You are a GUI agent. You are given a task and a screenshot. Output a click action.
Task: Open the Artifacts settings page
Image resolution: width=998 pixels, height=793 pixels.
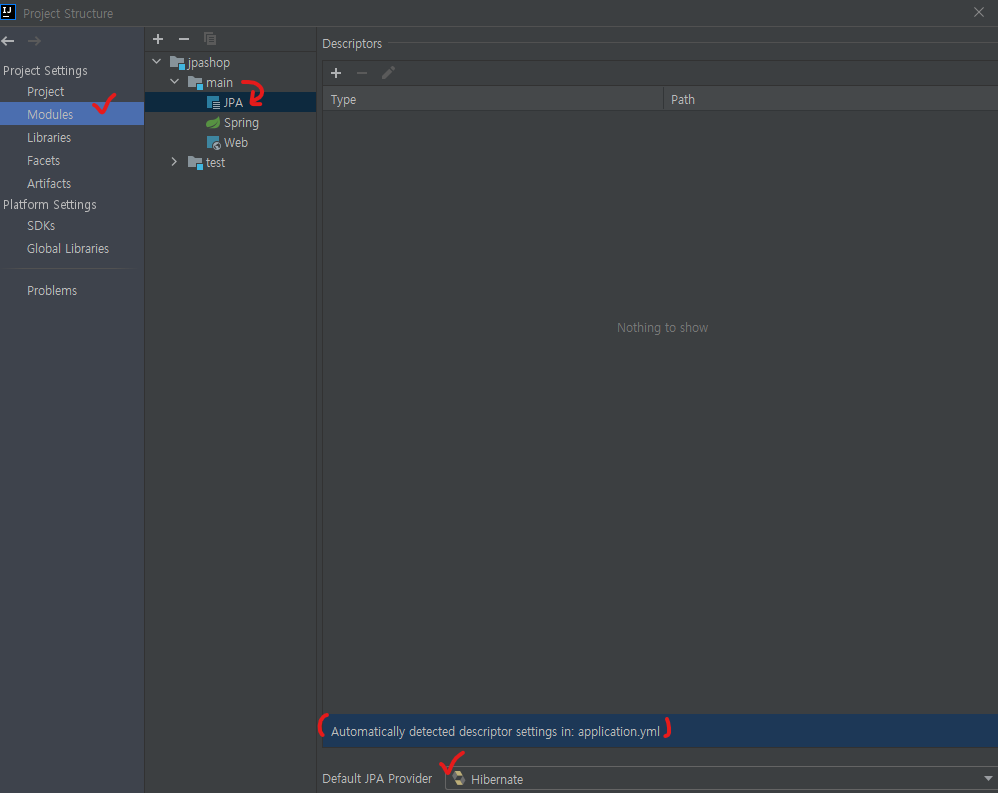pos(49,183)
